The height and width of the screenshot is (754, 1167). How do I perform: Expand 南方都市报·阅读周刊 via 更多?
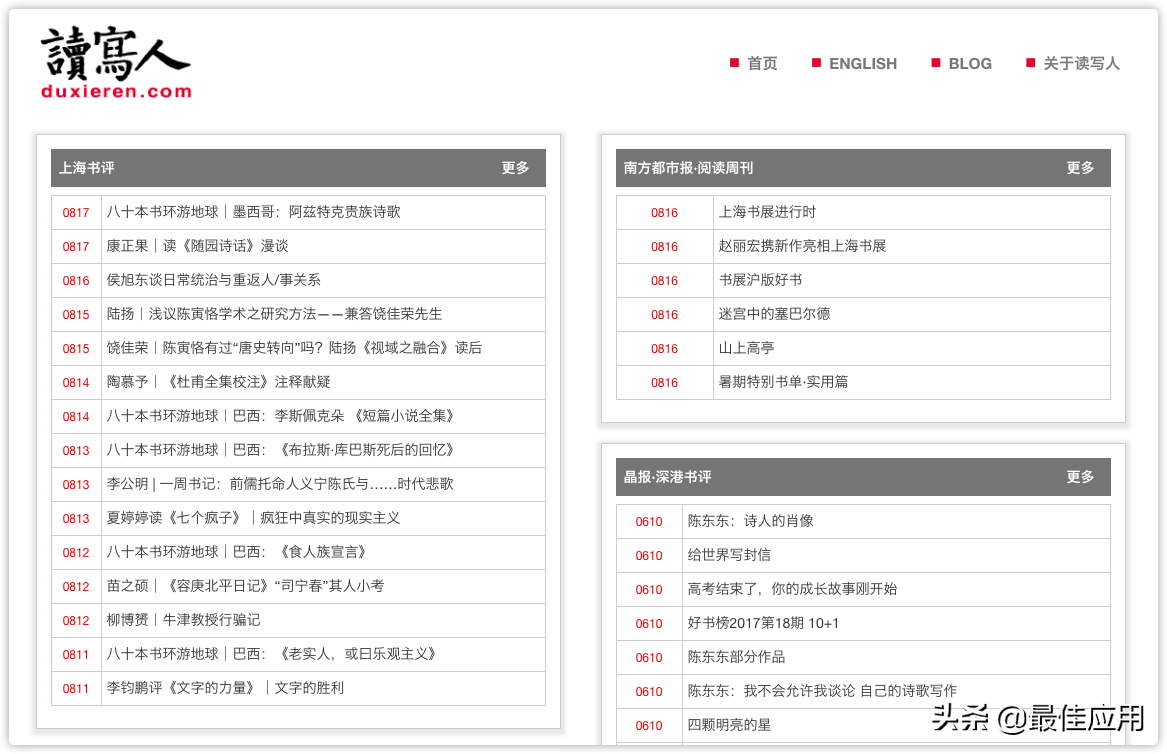[1080, 168]
